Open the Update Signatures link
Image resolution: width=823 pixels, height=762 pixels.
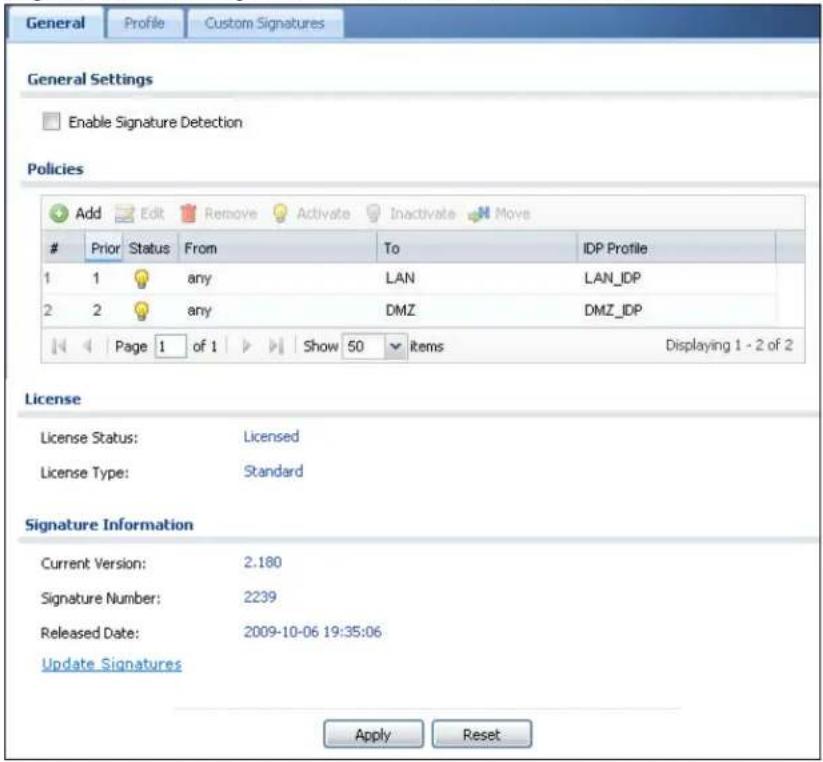coord(112,664)
